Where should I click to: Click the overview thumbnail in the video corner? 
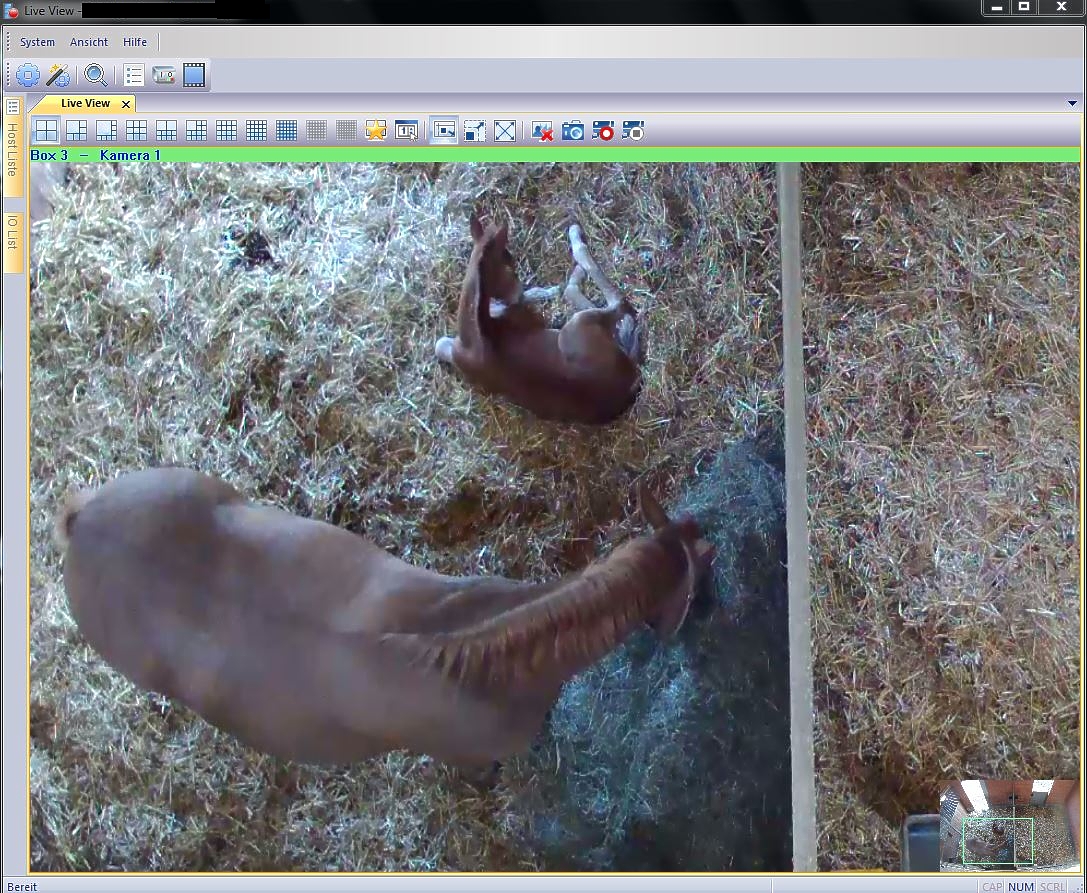[1007, 824]
